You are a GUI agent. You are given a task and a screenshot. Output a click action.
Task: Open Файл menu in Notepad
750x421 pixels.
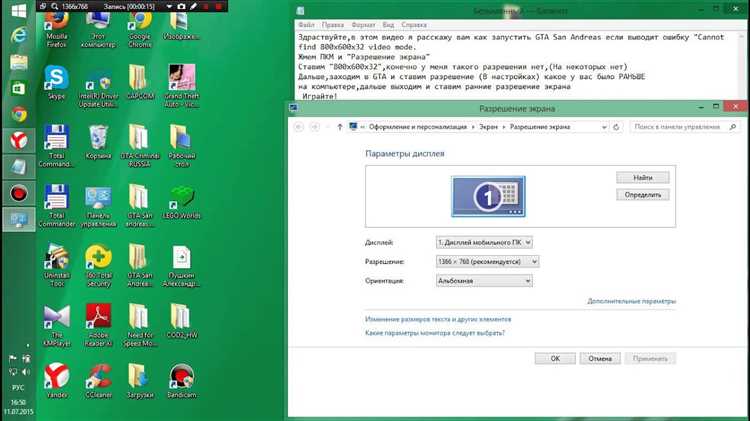point(307,24)
